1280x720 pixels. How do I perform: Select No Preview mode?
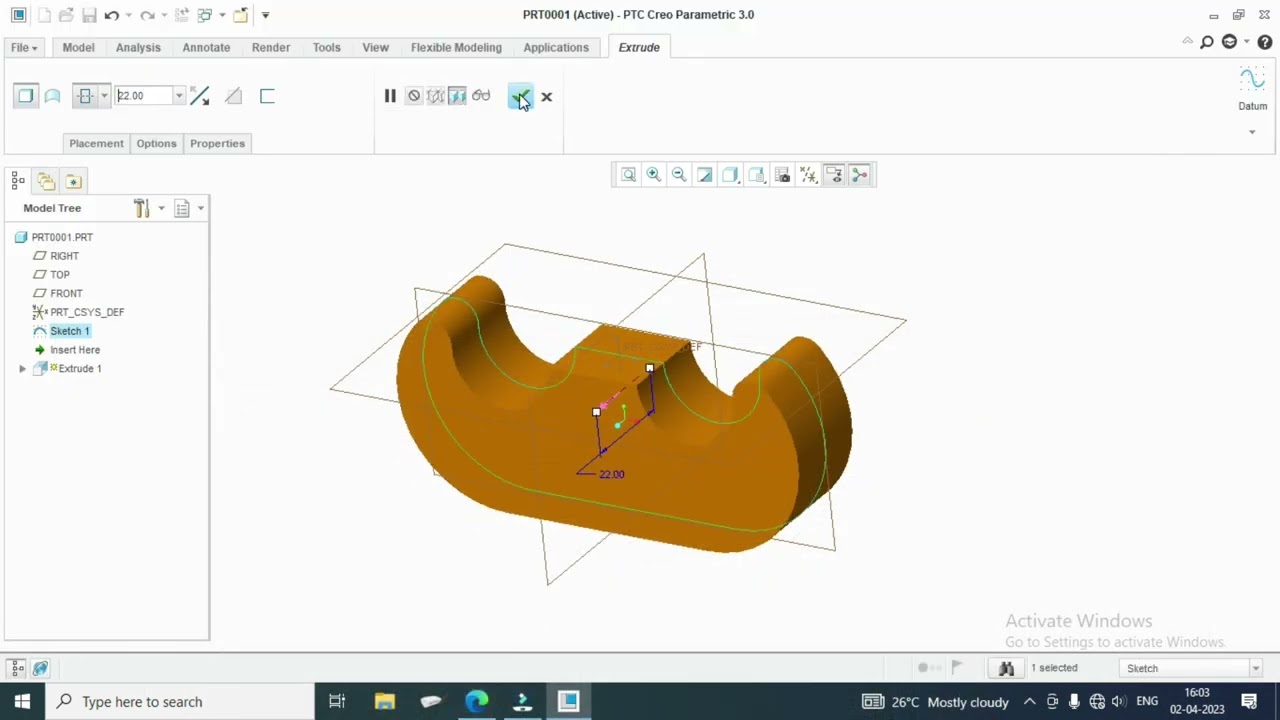(413, 96)
